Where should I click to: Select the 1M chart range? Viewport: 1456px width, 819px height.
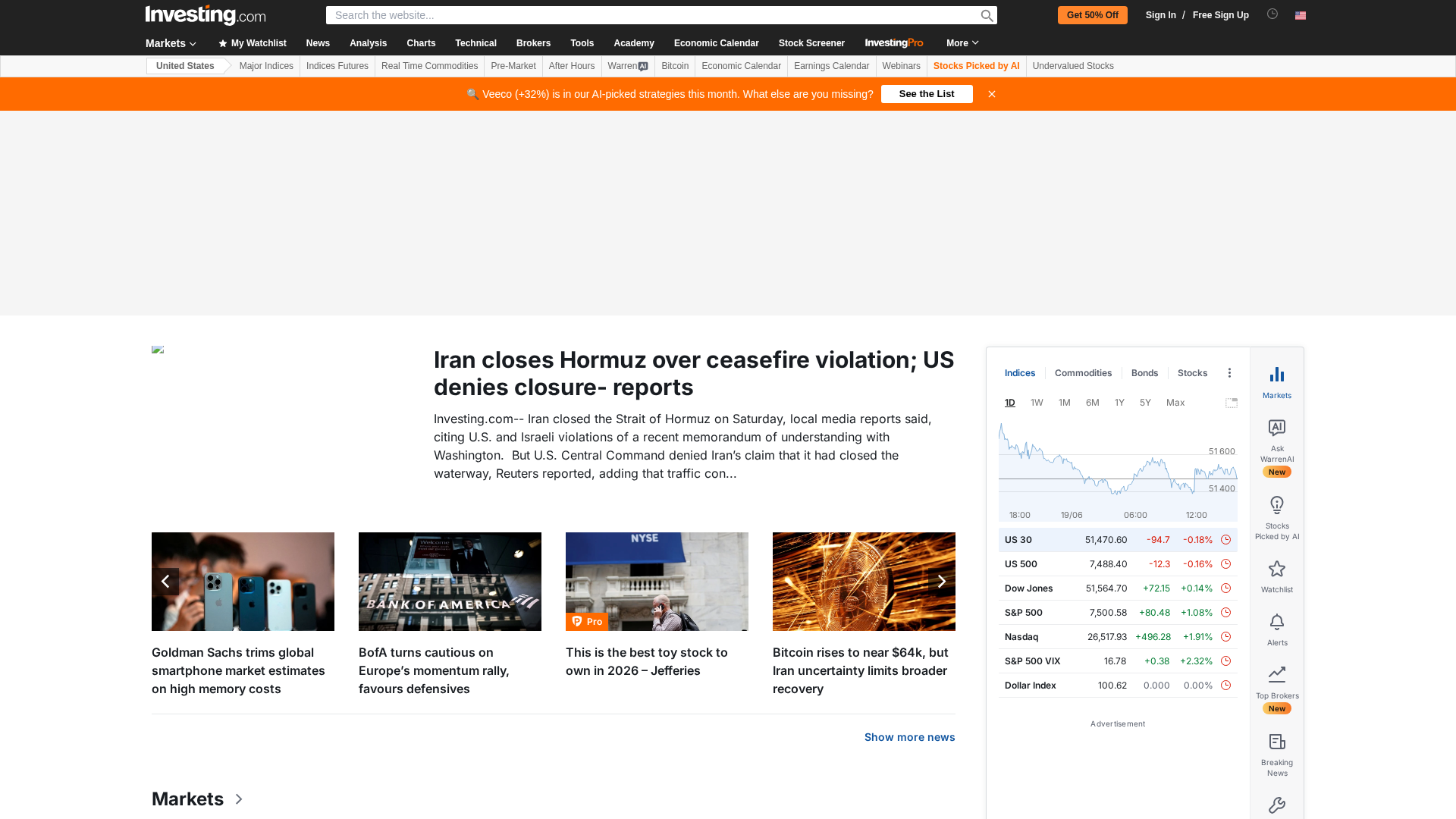[1065, 403]
